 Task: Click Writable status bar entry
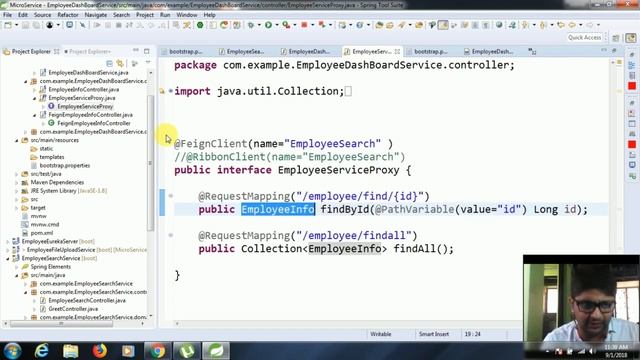tap(380, 334)
